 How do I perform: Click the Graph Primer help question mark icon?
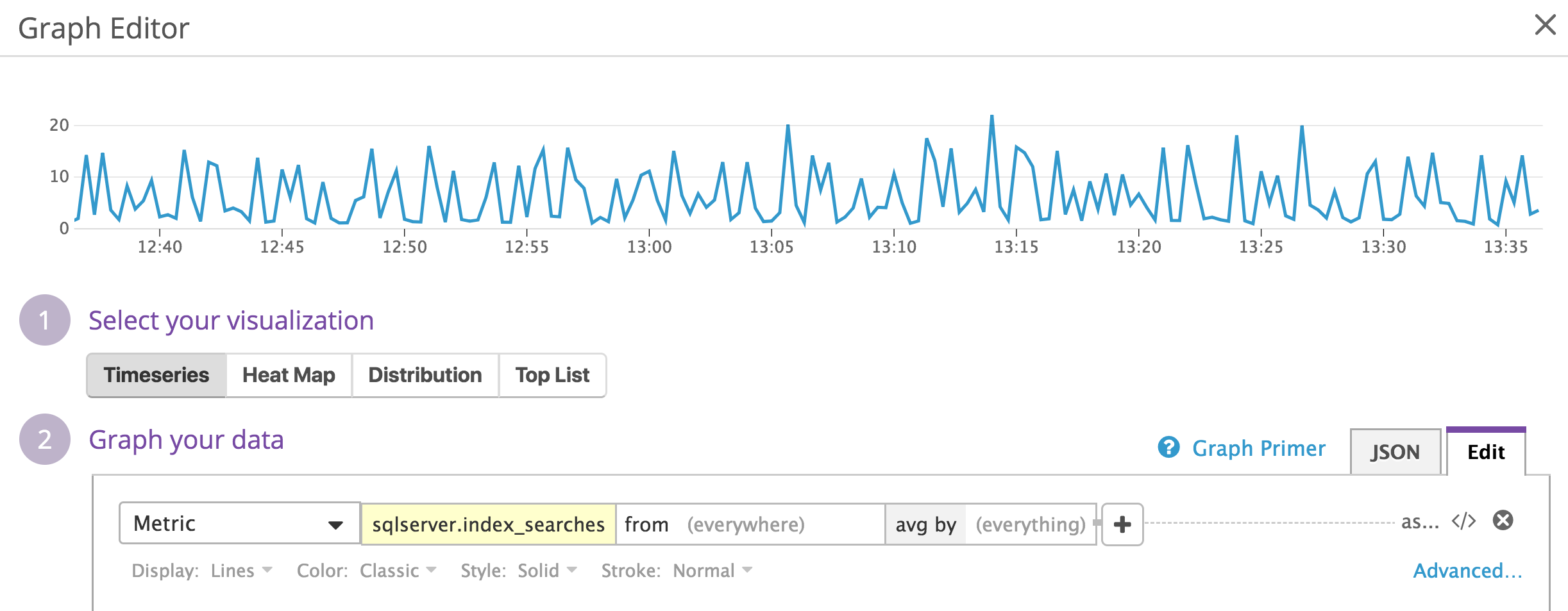click(1169, 448)
